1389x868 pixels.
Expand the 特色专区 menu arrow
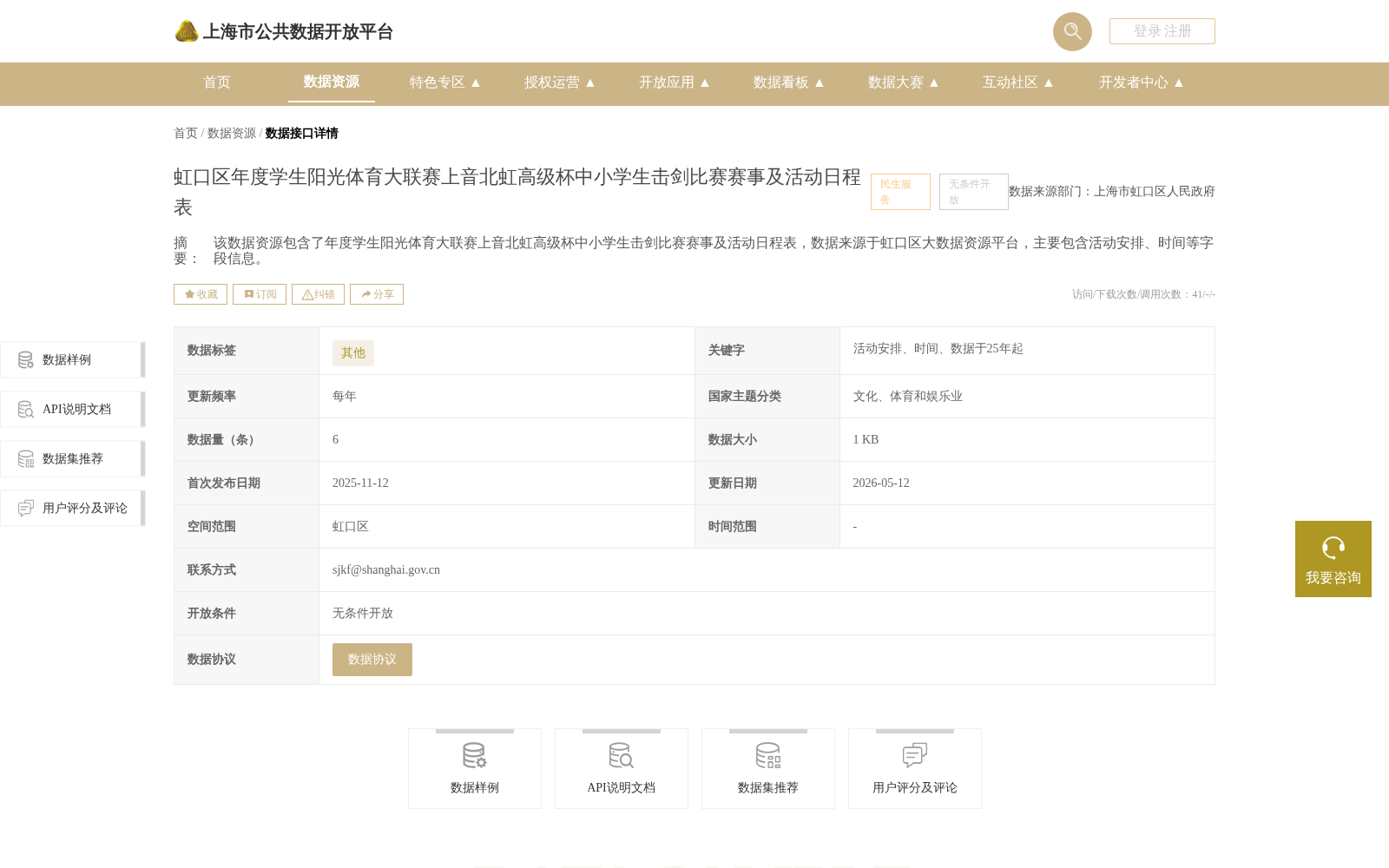[476, 82]
